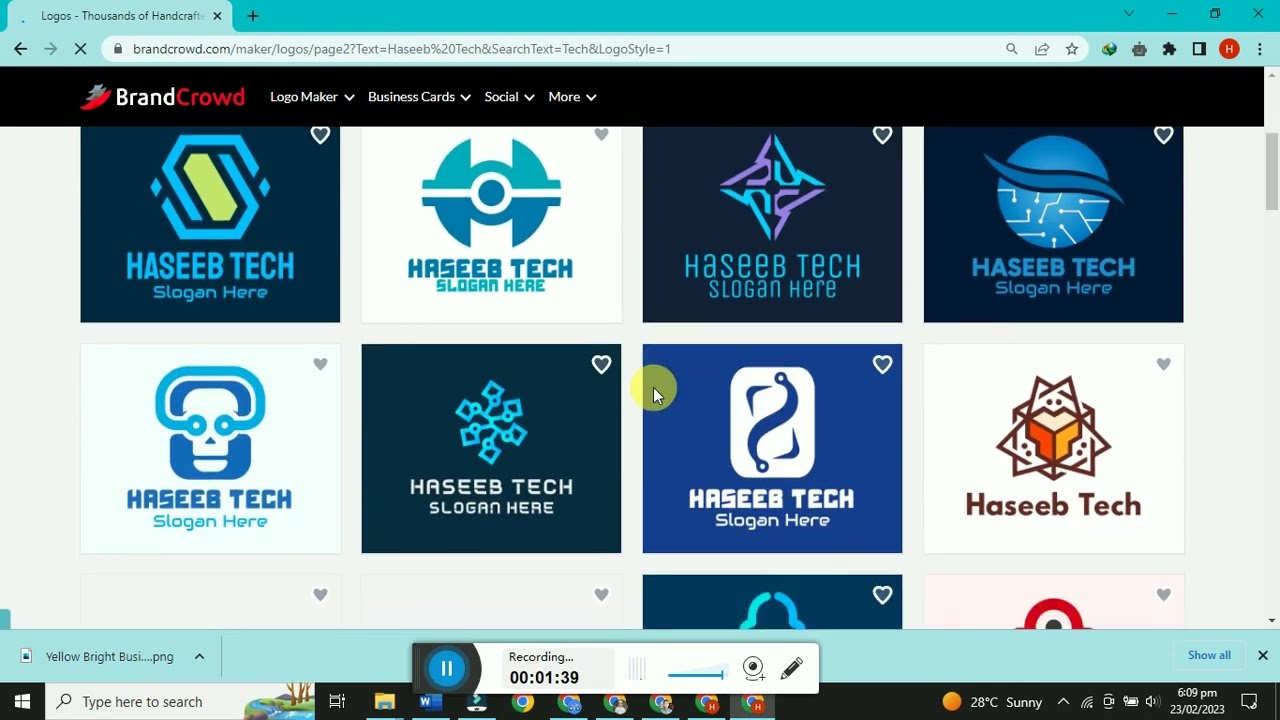1280x720 pixels.
Task: Click the BrandCrowd logo in the header
Action: [163, 97]
